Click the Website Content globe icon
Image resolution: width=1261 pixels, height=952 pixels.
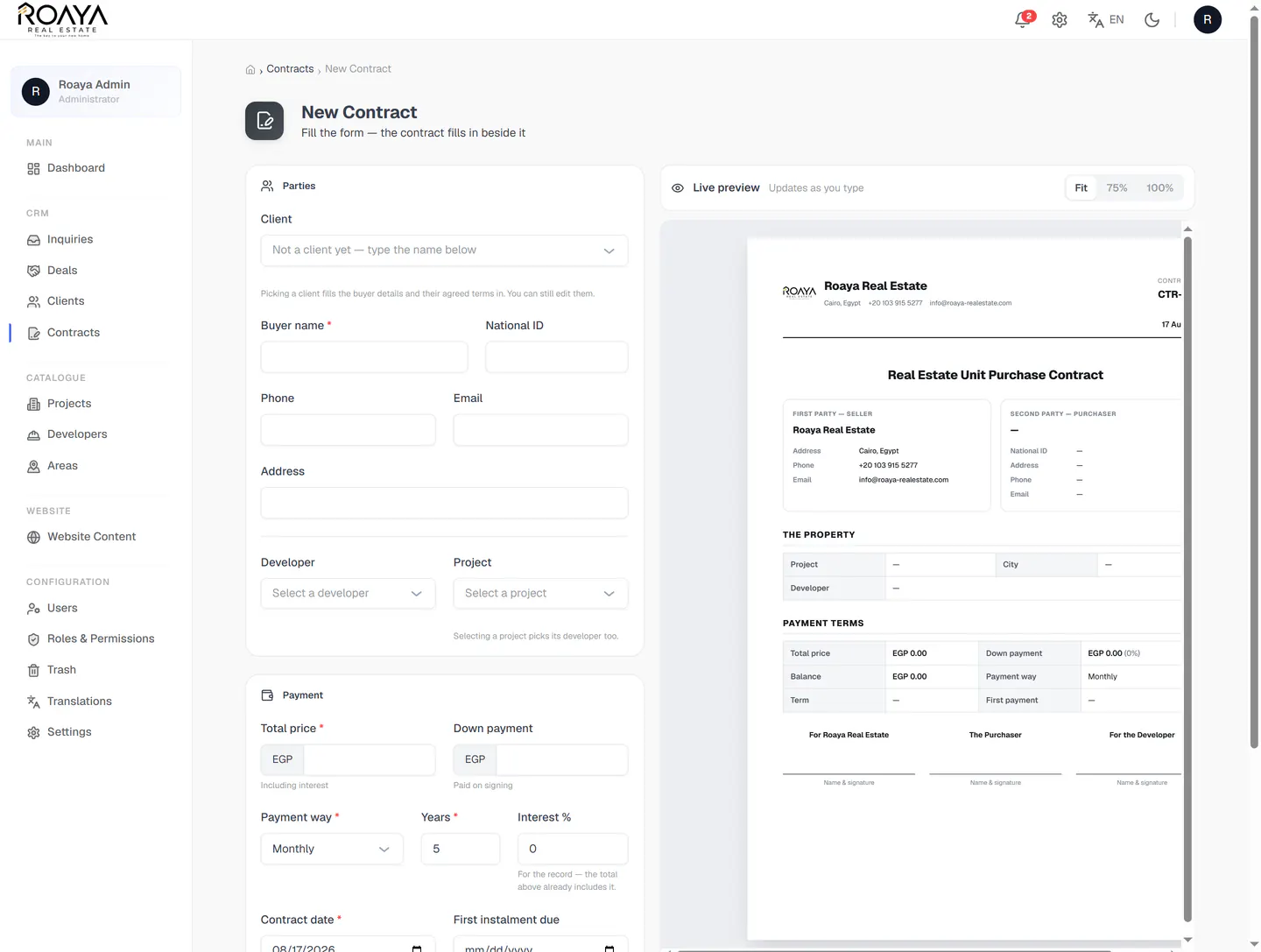pyautogui.click(x=33, y=537)
